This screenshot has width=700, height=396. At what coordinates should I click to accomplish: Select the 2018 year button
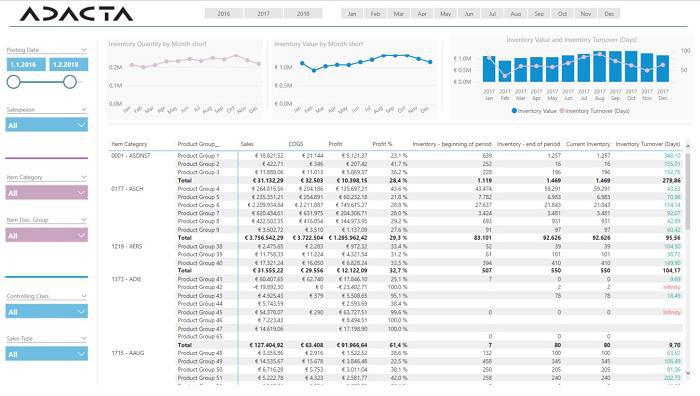(x=303, y=14)
